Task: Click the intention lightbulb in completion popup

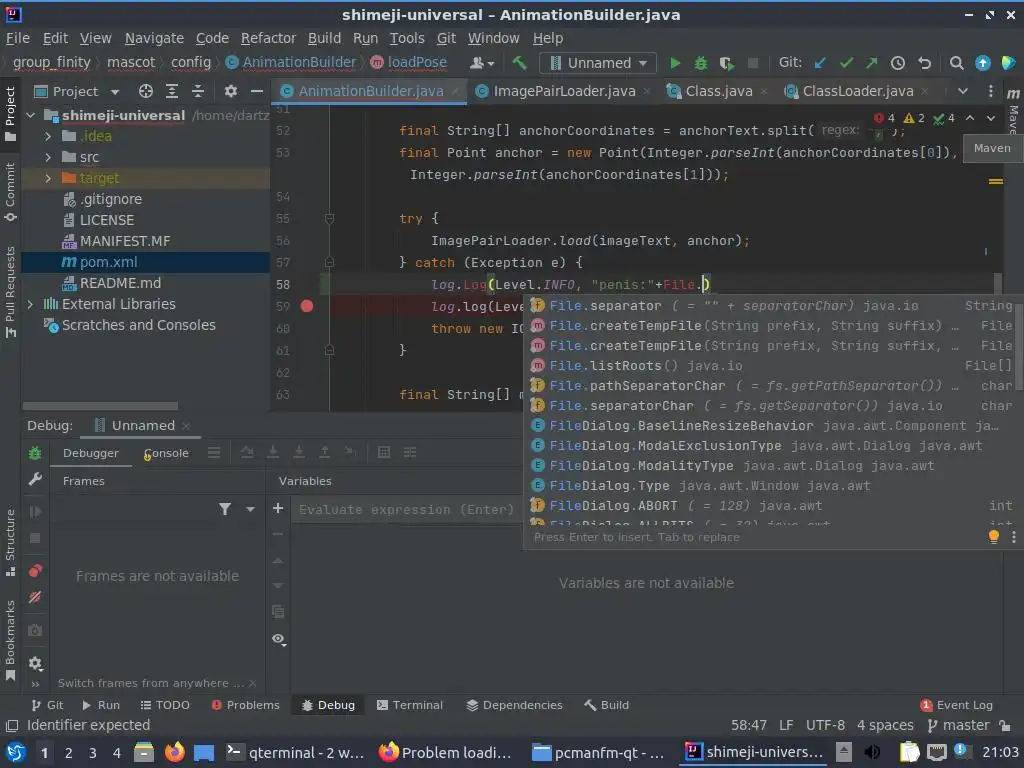Action: 993,537
